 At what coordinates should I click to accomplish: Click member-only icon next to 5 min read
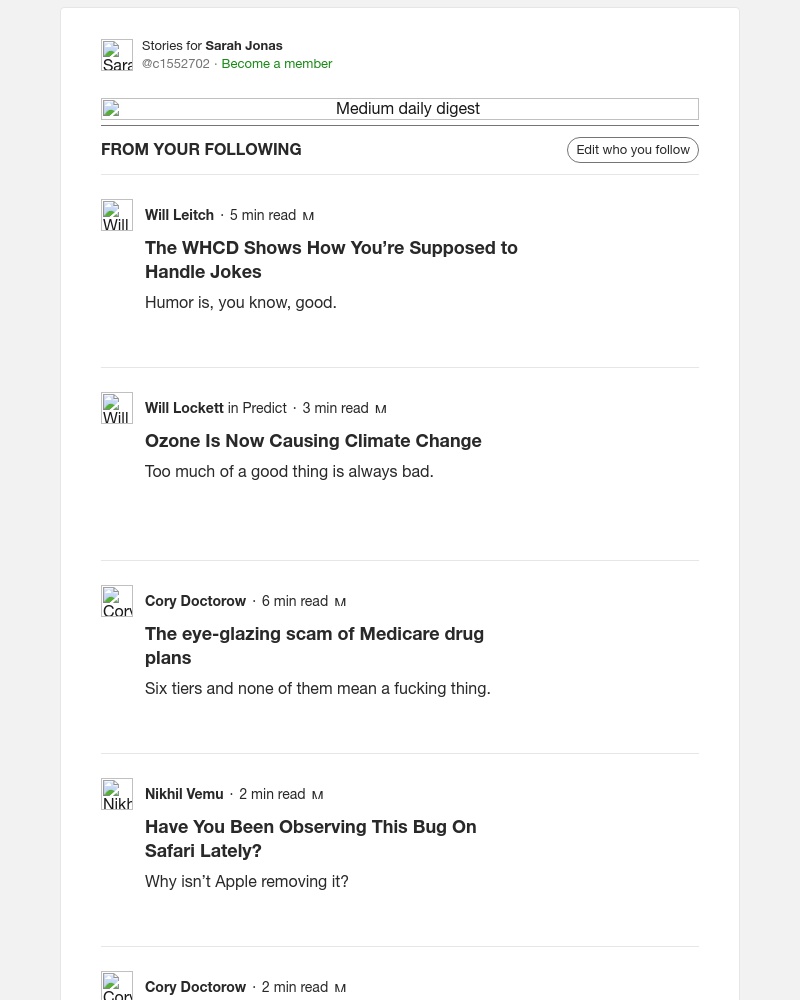click(308, 216)
